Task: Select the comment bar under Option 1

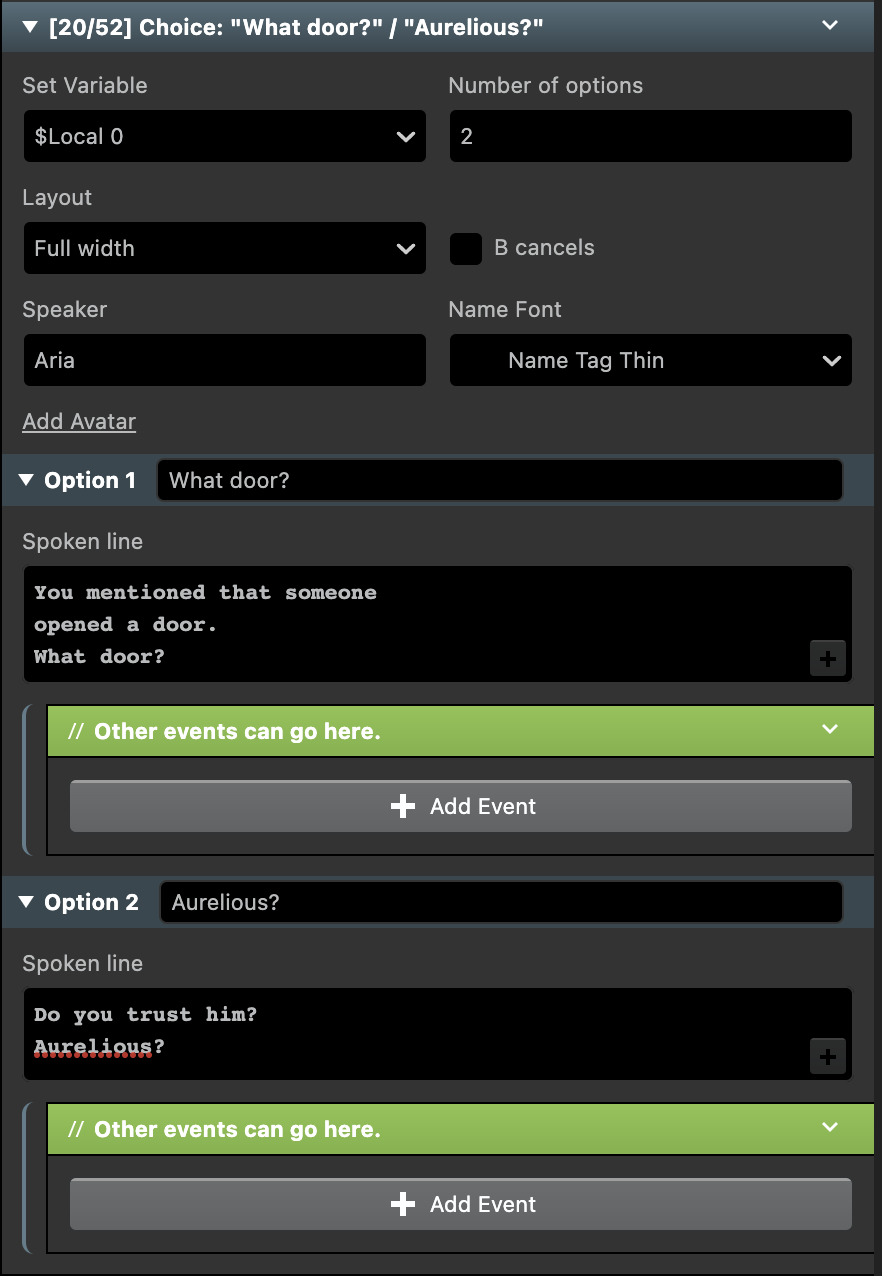Action: [461, 731]
